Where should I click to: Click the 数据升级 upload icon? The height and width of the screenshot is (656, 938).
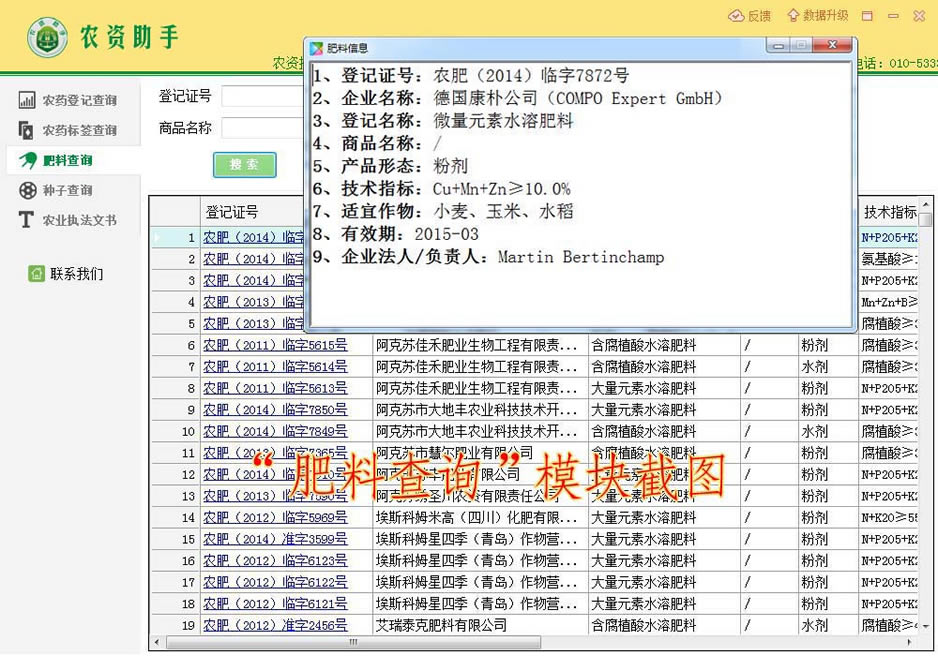tap(793, 15)
